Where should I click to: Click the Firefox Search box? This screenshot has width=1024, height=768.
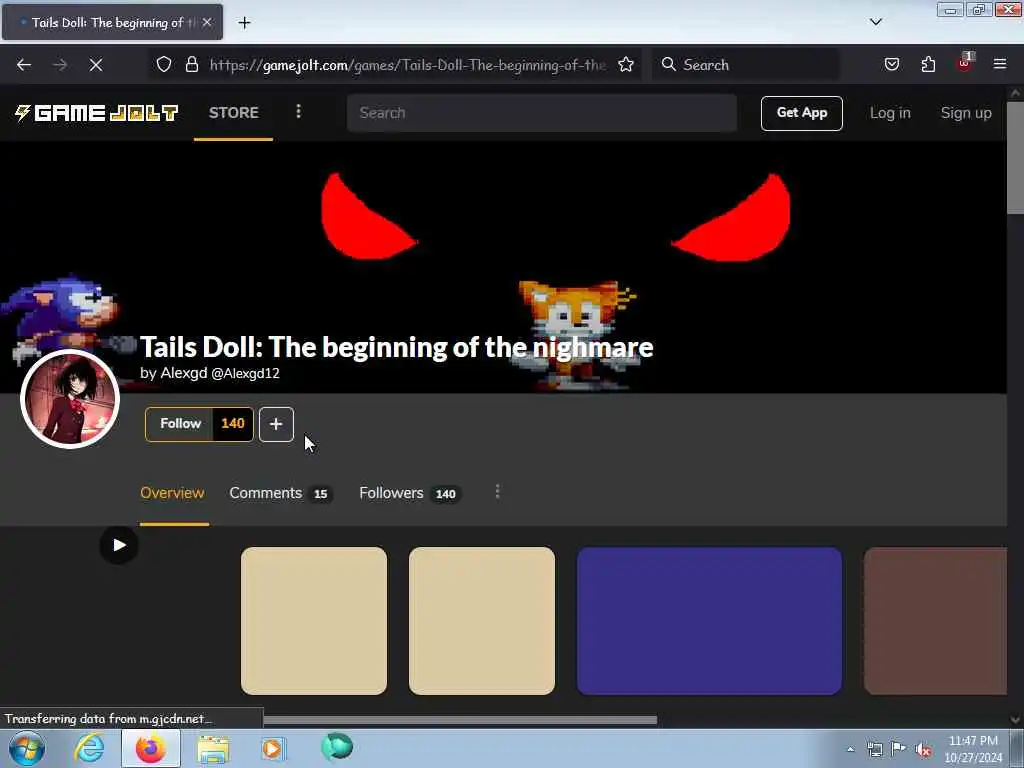pos(746,65)
